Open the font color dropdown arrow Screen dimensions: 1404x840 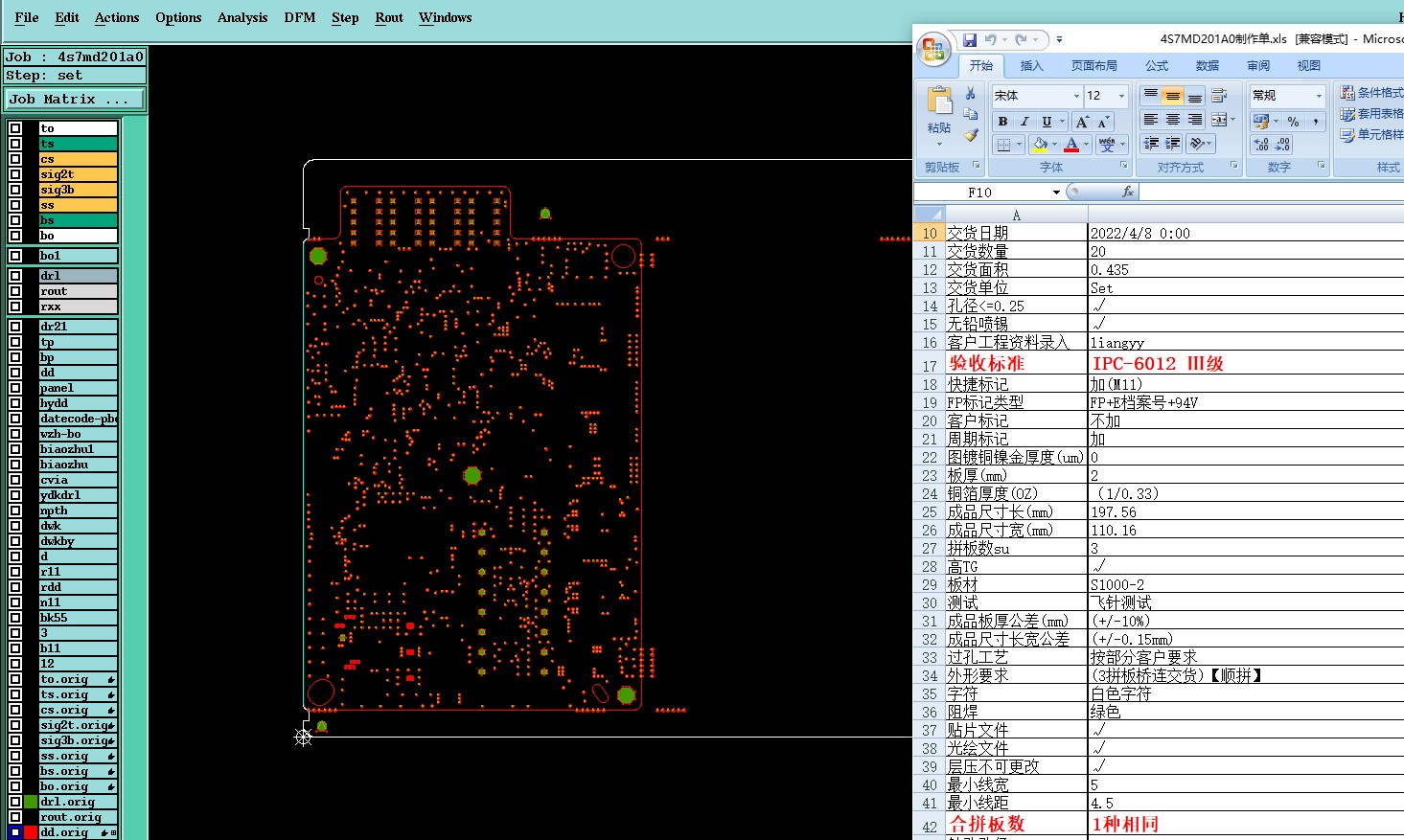tap(1086, 145)
